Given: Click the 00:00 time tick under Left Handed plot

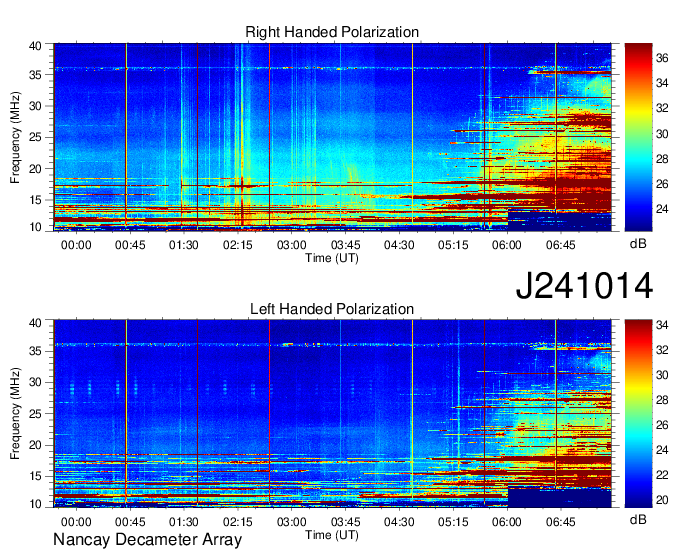Looking at the screenshot, I should [76, 522].
